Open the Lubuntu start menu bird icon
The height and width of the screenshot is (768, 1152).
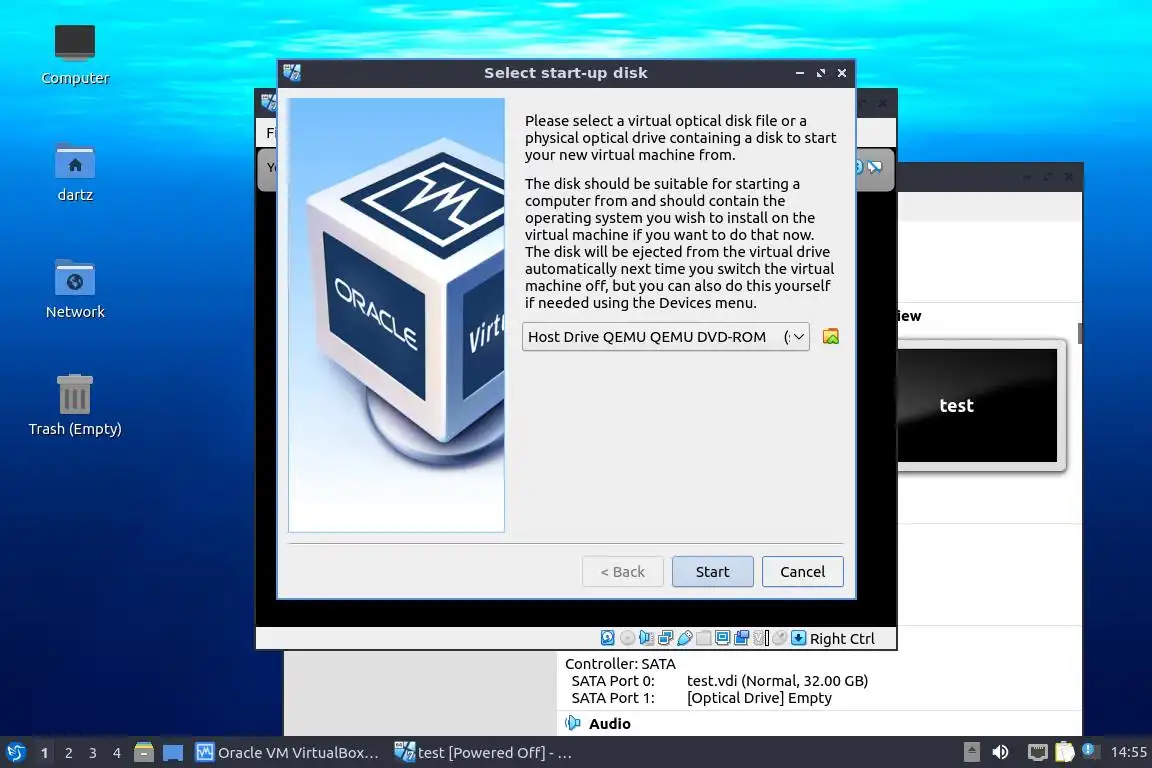16,752
